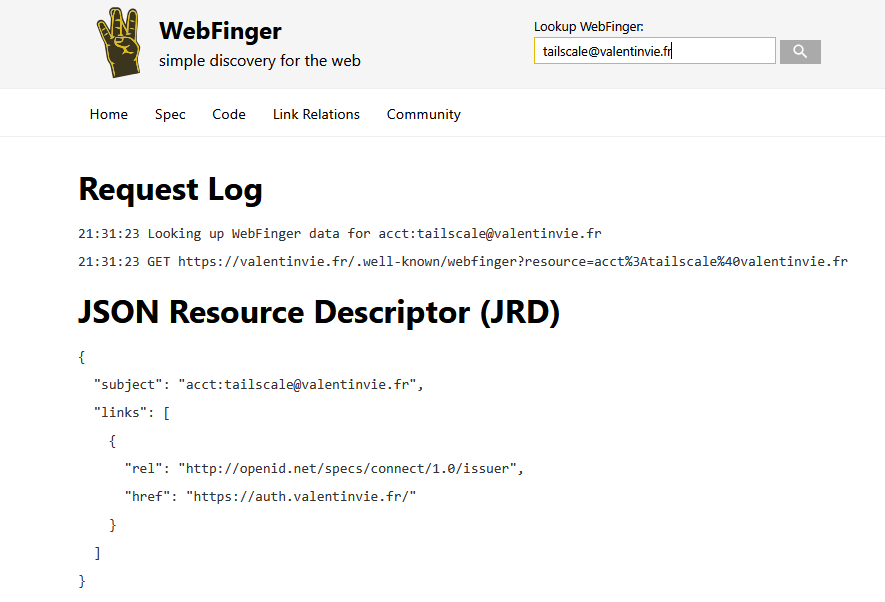The height and width of the screenshot is (602, 885).
Task: Open the Spec page
Action: click(170, 115)
